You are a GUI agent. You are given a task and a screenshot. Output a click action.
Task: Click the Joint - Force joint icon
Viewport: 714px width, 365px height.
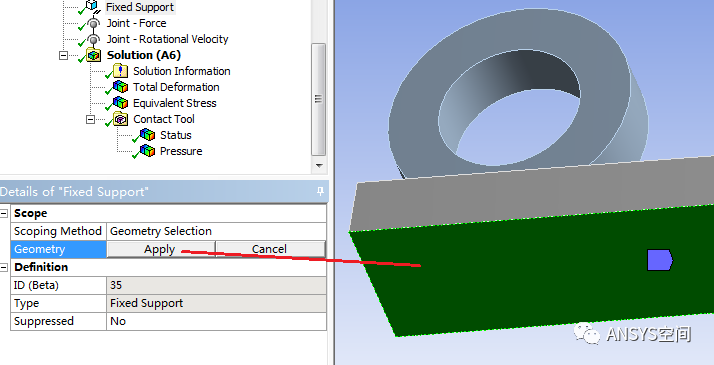click(x=93, y=23)
